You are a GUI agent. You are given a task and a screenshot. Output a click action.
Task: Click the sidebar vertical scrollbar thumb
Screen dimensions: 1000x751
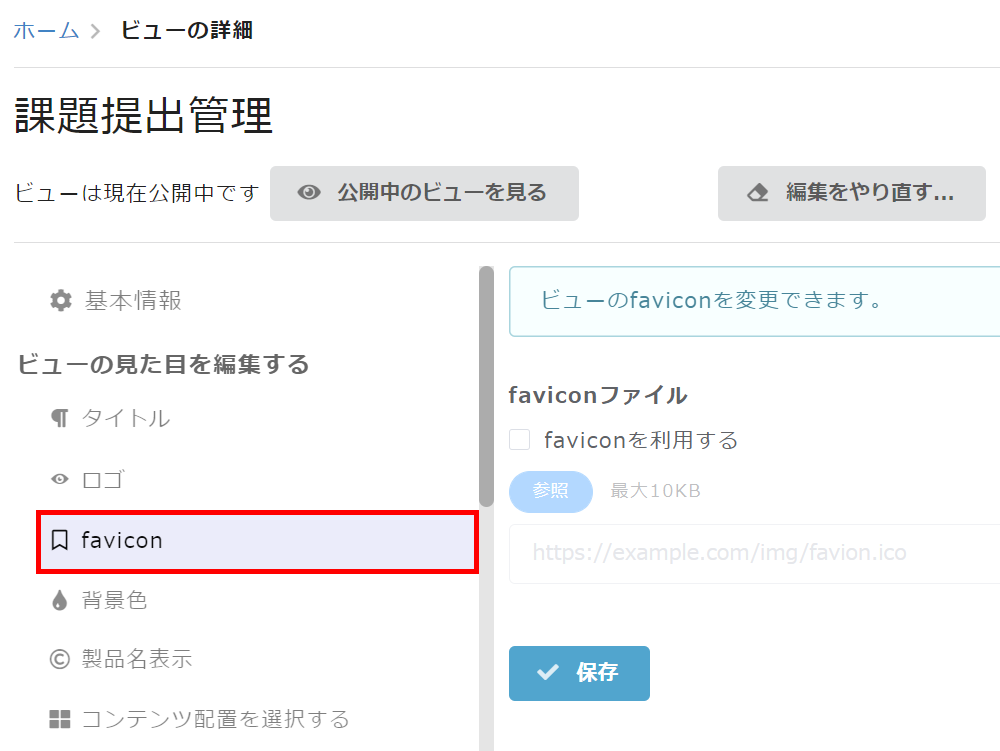[x=487, y=386]
